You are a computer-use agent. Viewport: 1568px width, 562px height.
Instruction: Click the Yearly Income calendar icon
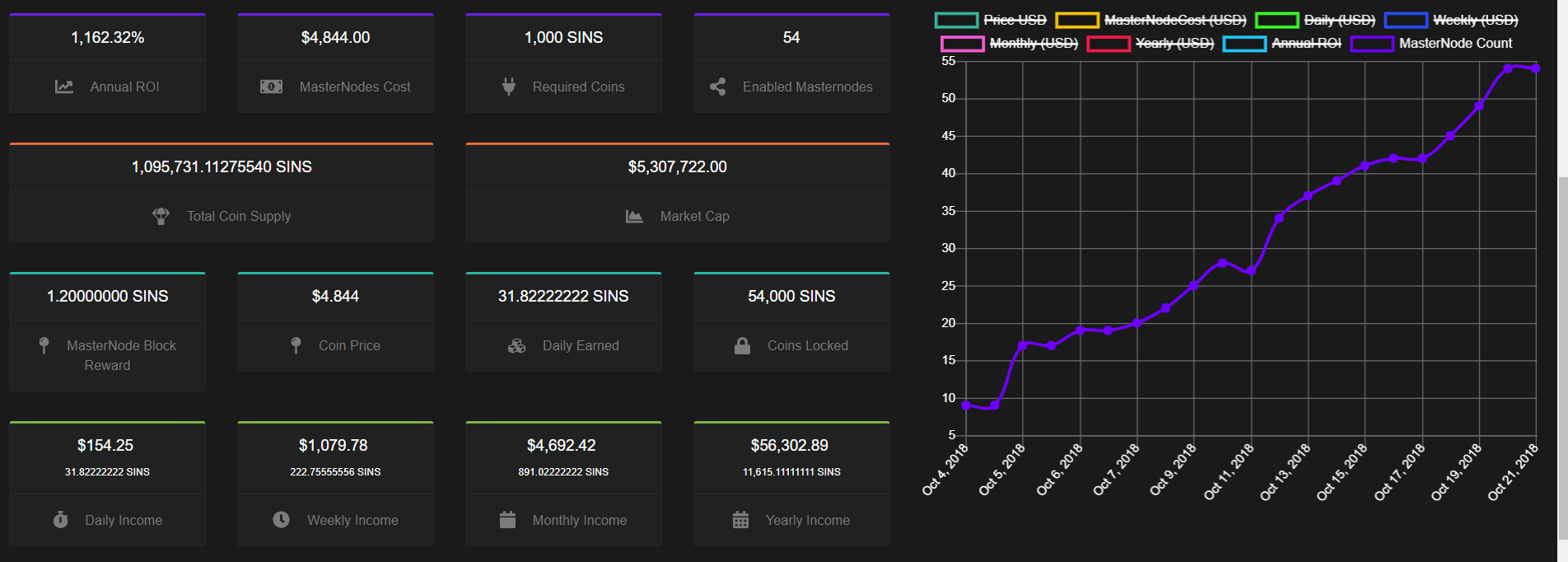coord(741,520)
